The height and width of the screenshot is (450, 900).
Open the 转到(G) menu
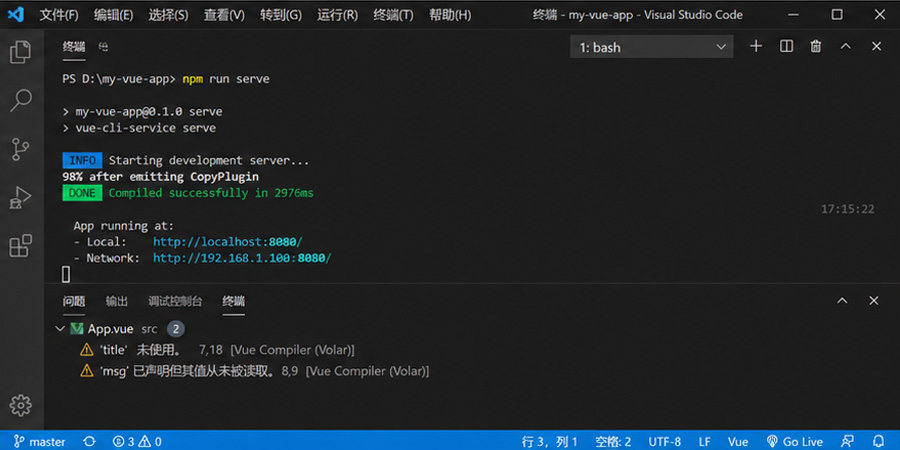click(280, 15)
